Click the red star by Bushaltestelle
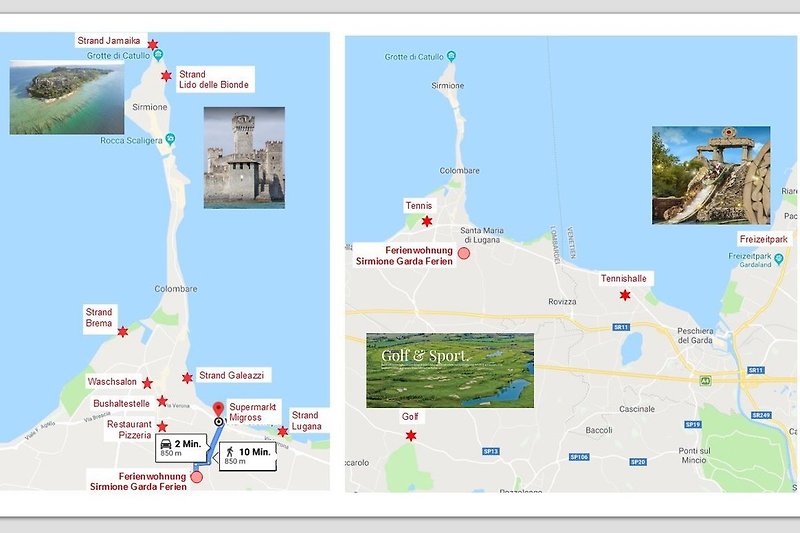The image size is (800, 533). (x=162, y=401)
